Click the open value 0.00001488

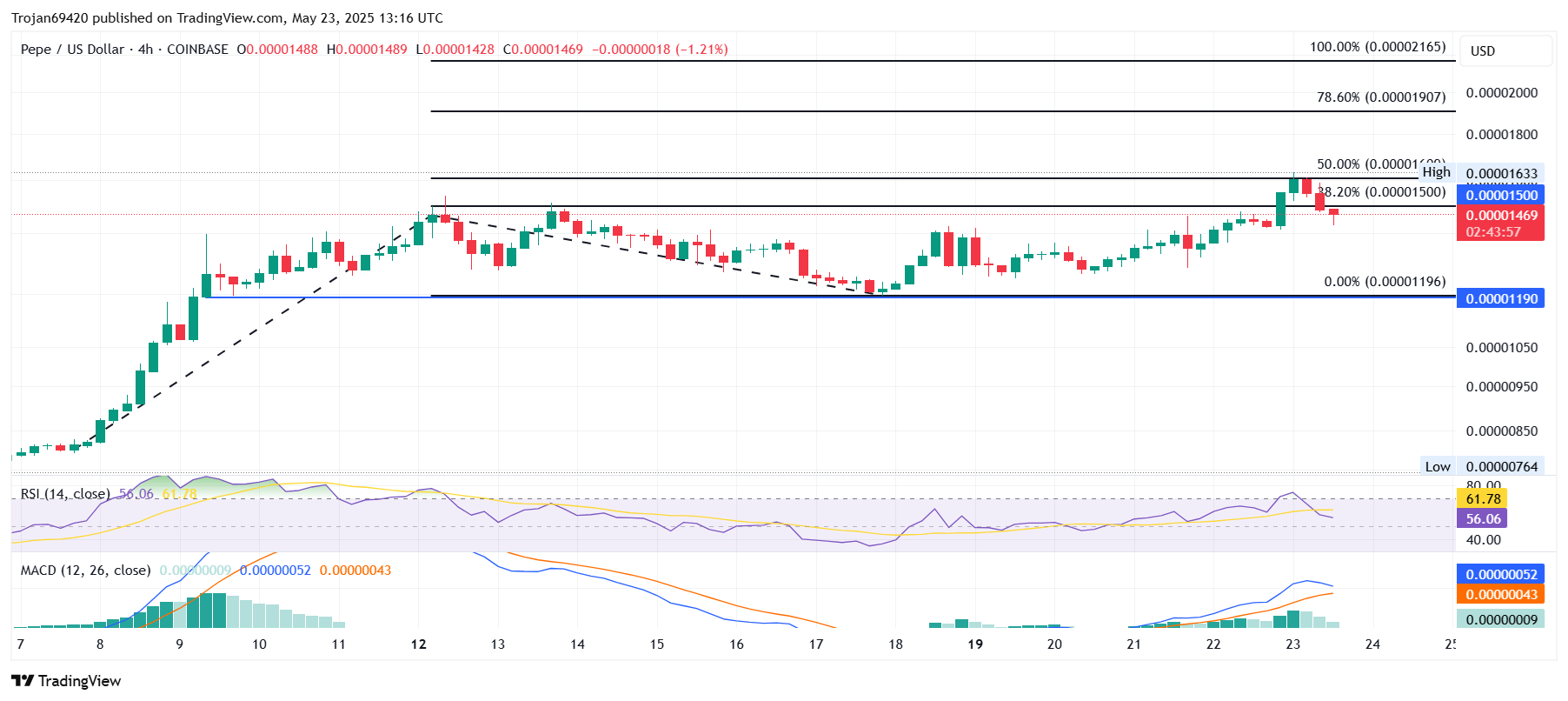click(x=282, y=50)
